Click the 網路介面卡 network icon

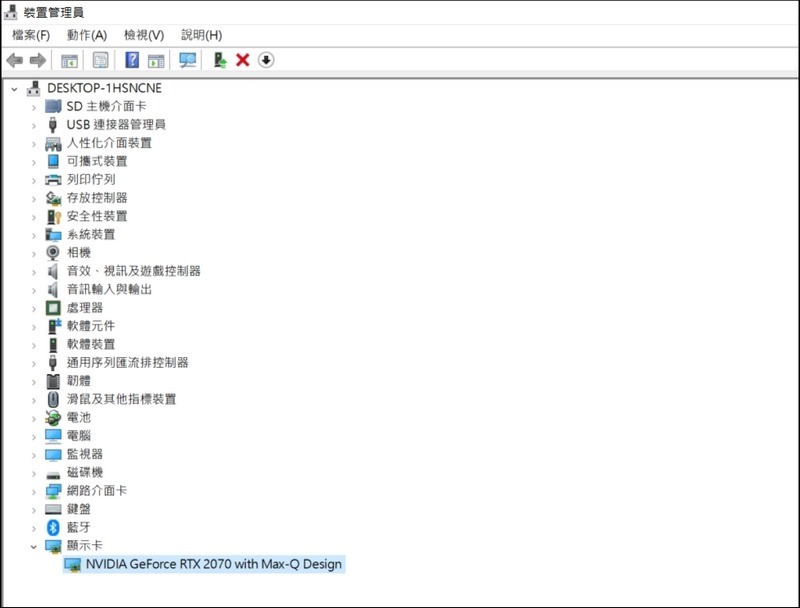point(53,491)
